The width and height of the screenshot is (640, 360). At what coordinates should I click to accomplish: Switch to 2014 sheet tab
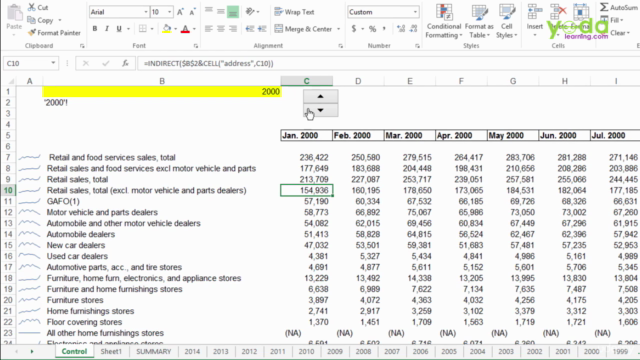(x=192, y=351)
